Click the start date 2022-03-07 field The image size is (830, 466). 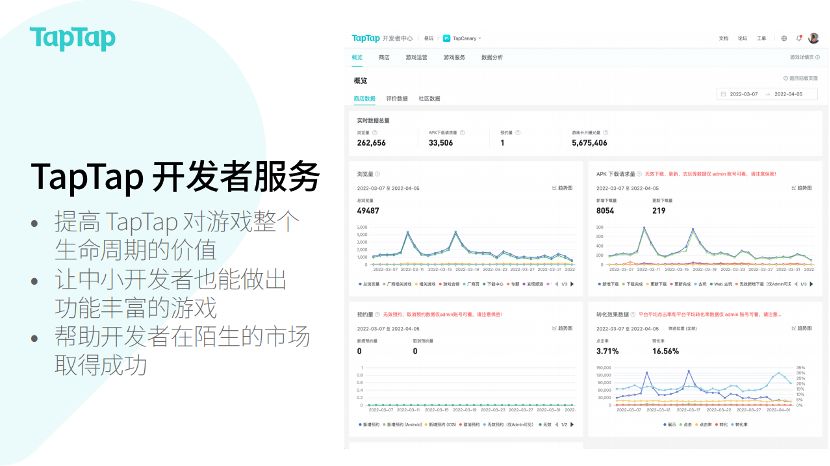point(744,94)
